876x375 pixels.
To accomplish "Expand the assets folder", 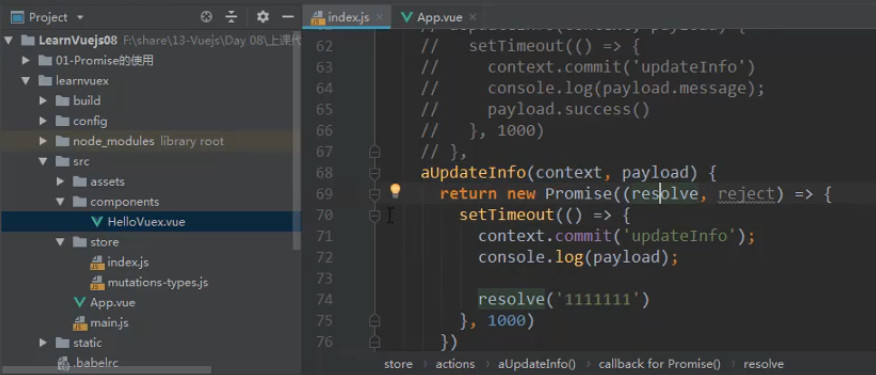I will click(x=60, y=182).
